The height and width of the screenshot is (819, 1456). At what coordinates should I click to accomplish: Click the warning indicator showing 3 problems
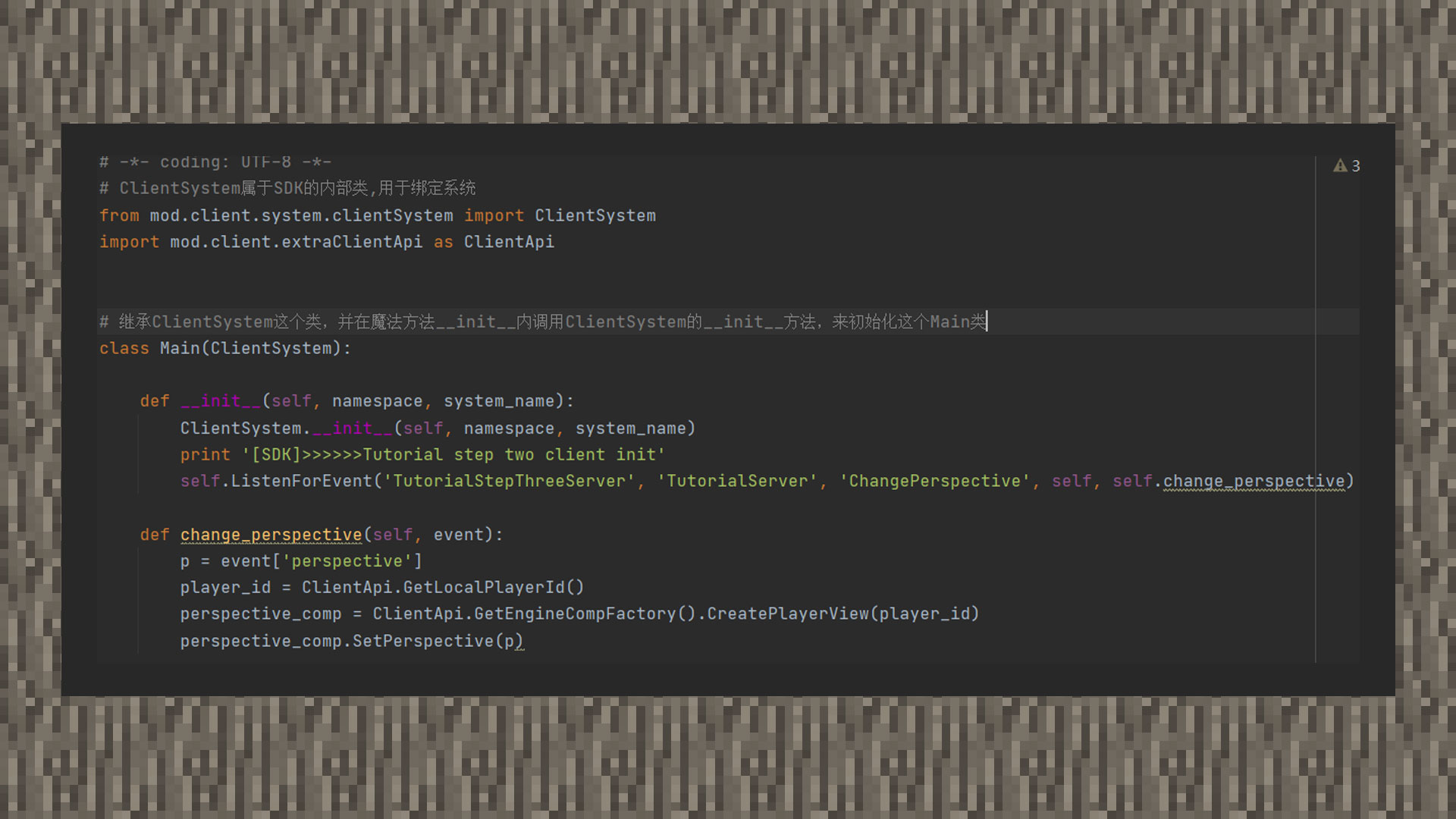pyautogui.click(x=1347, y=165)
